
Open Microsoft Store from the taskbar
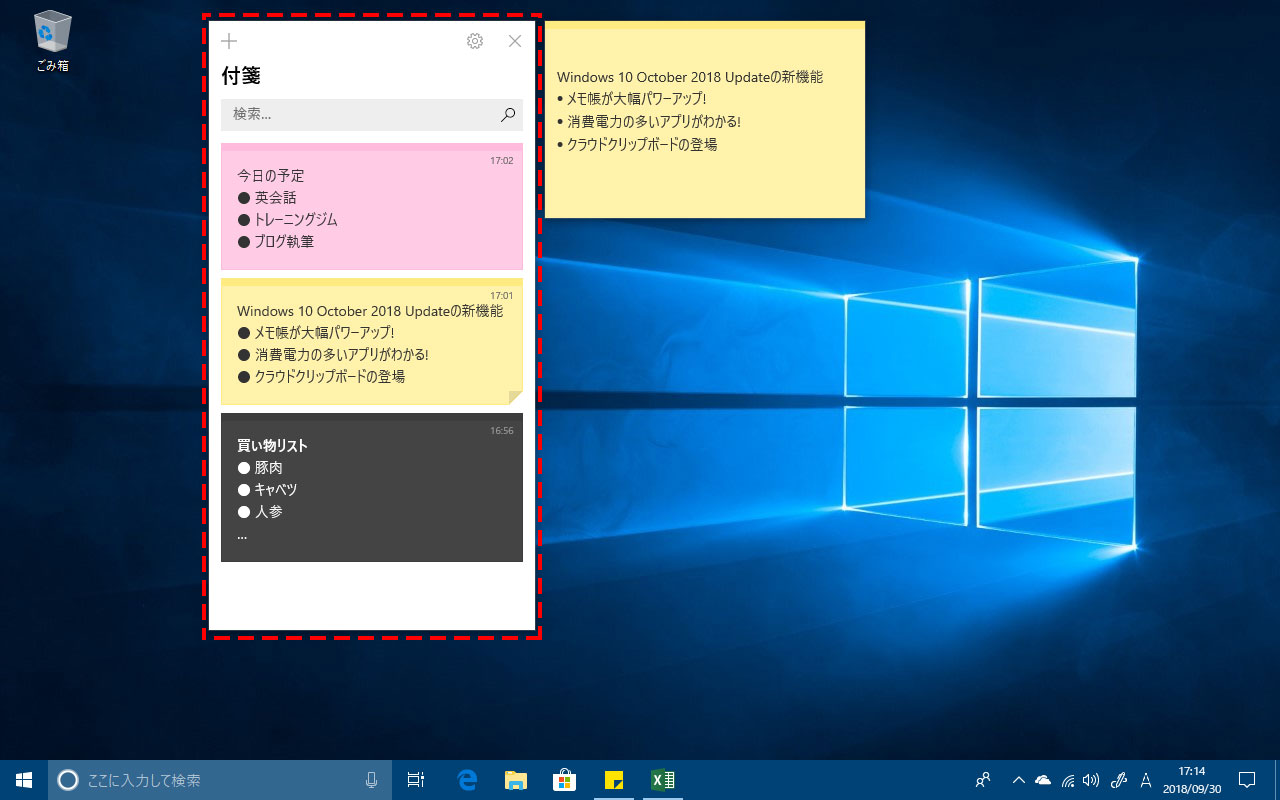pos(564,780)
